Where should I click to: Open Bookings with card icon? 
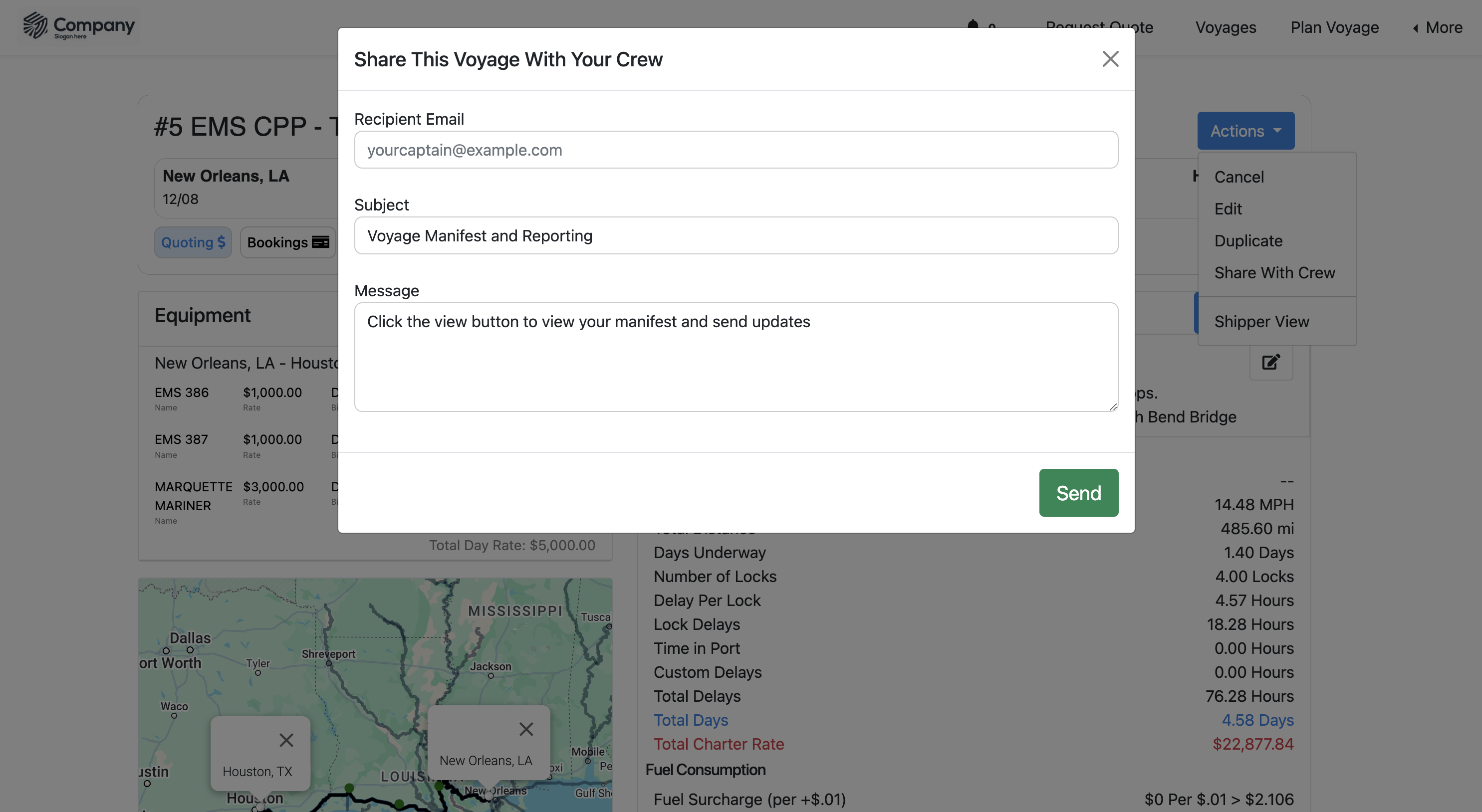click(287, 242)
